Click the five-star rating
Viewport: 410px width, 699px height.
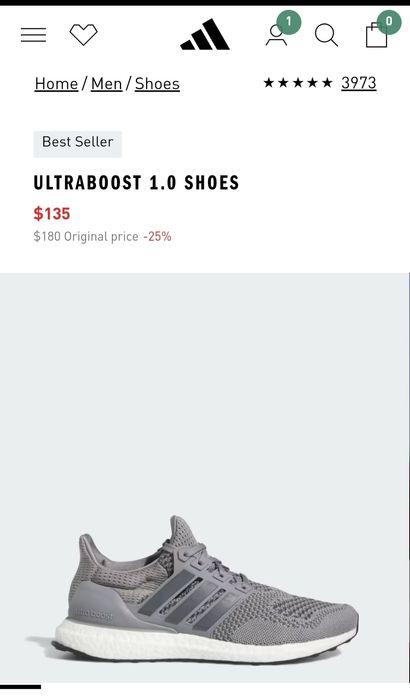[298, 83]
